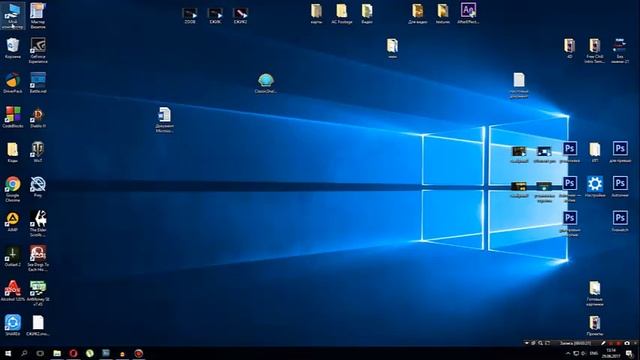This screenshot has height=360, width=640.
Task: Select the Outlast 2 shortcut
Action: [x=13, y=256]
